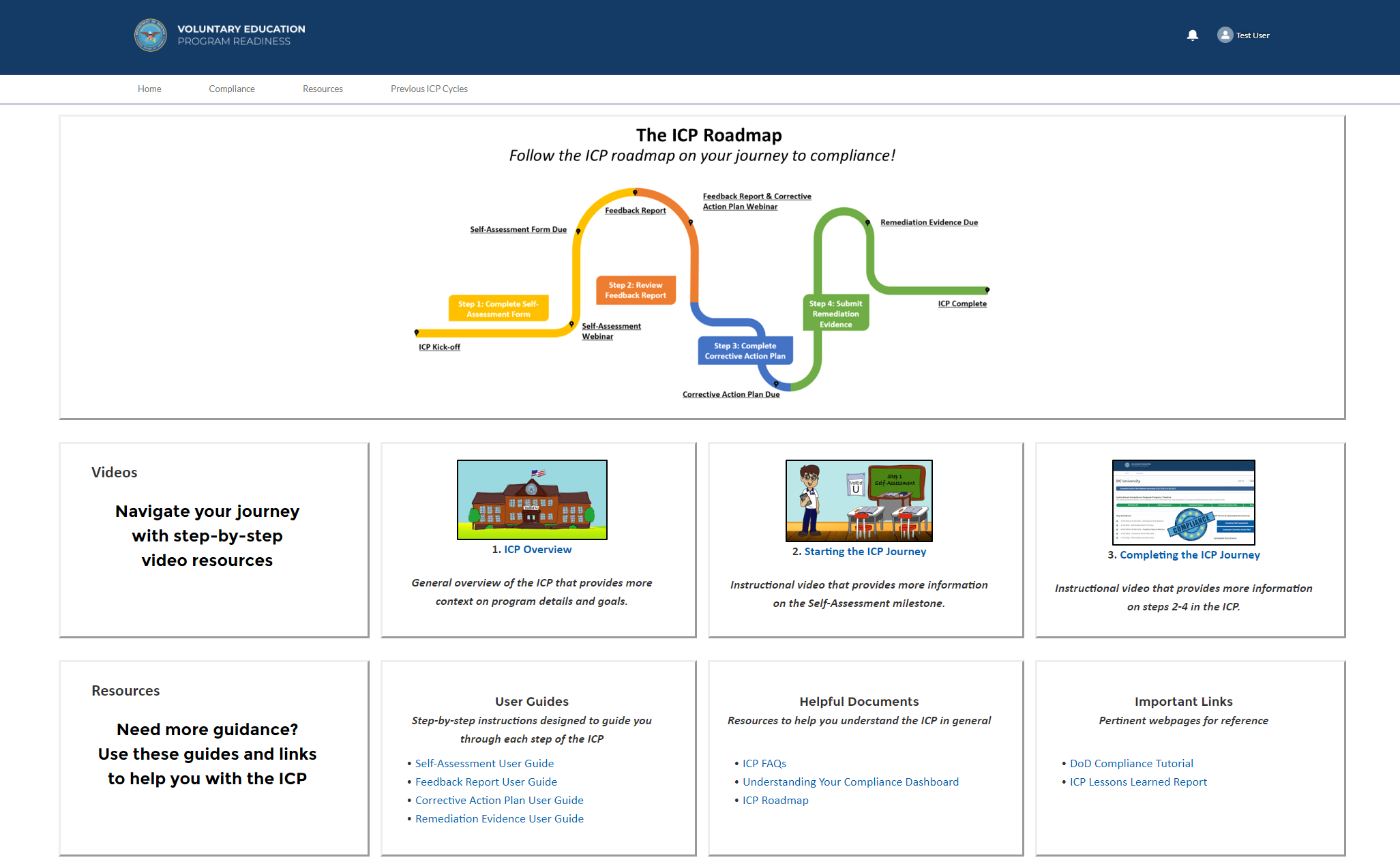Open the ICP Overview video thumbnail
The image size is (1400, 862).
(532, 500)
